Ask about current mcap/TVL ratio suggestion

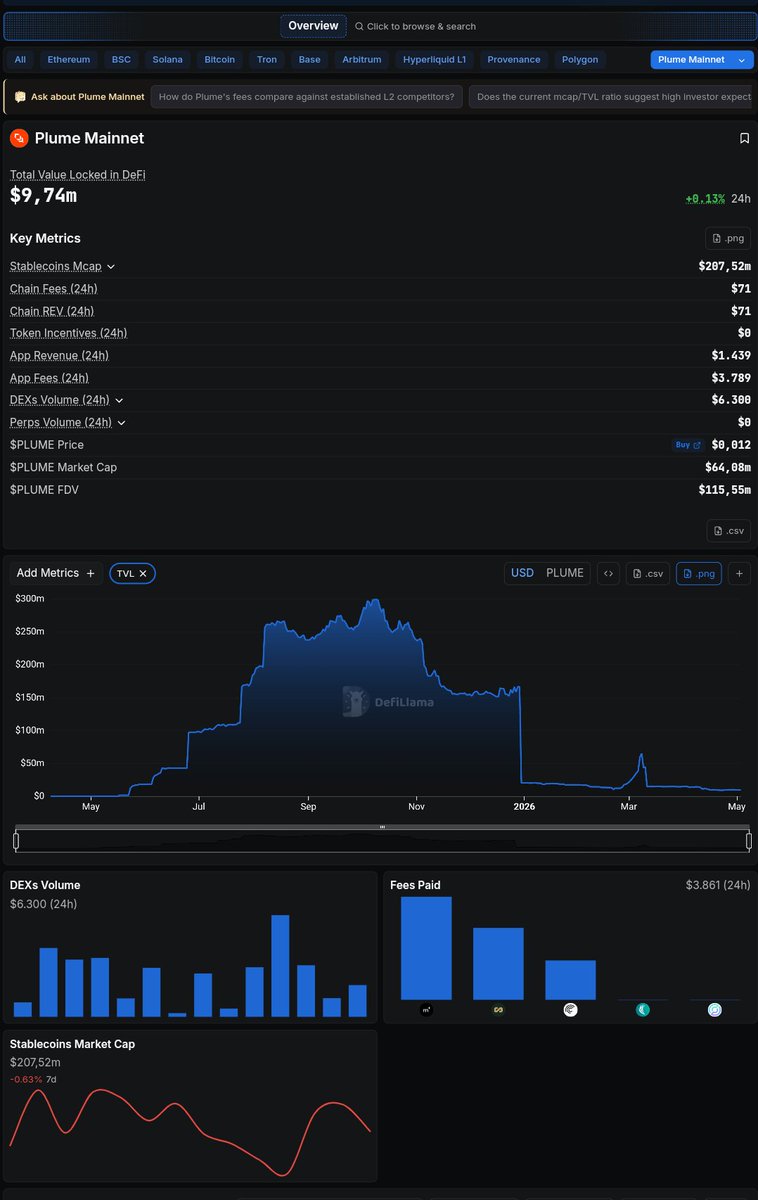(x=613, y=97)
